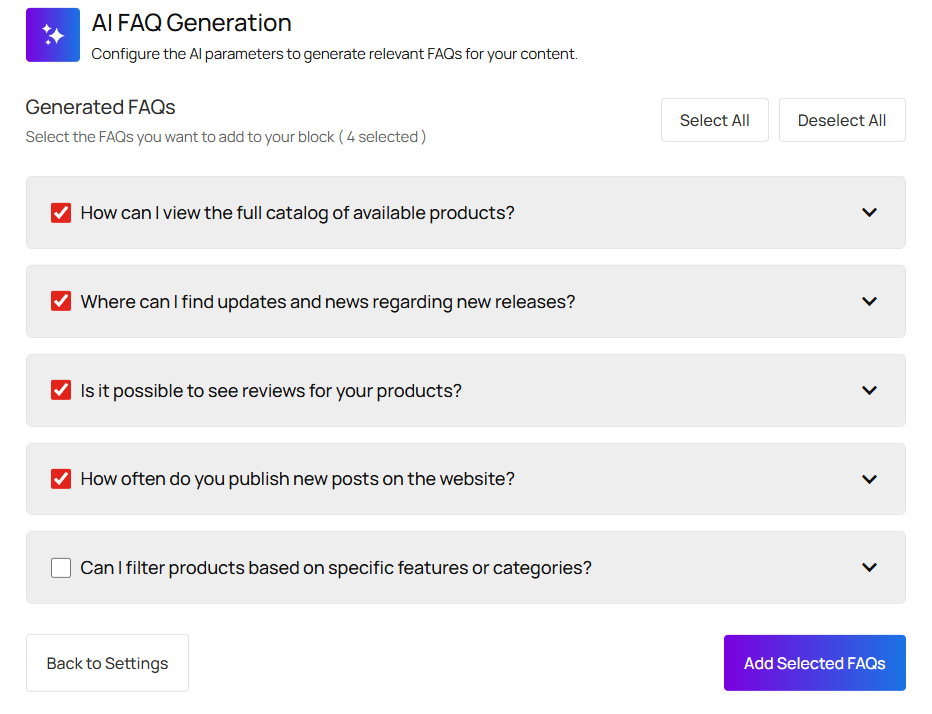Uncheck the 'updates and news' FAQ checkbox
932x714 pixels.
(61, 301)
